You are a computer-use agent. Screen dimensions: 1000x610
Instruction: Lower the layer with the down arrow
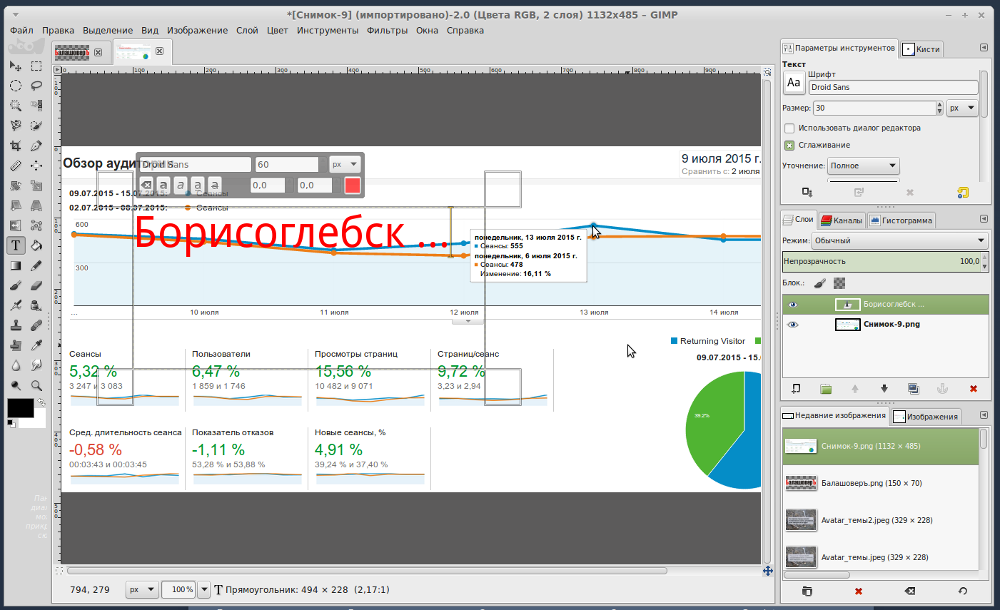(x=884, y=389)
